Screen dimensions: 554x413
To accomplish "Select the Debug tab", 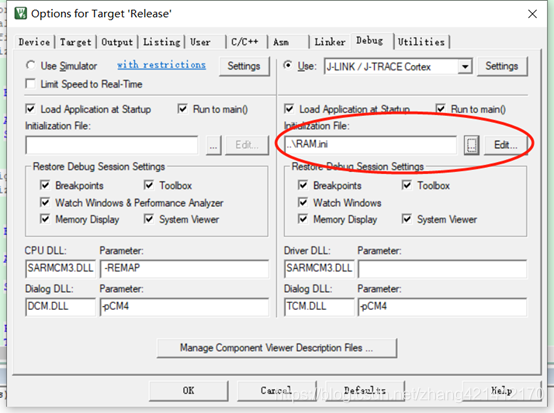I will tap(370, 41).
